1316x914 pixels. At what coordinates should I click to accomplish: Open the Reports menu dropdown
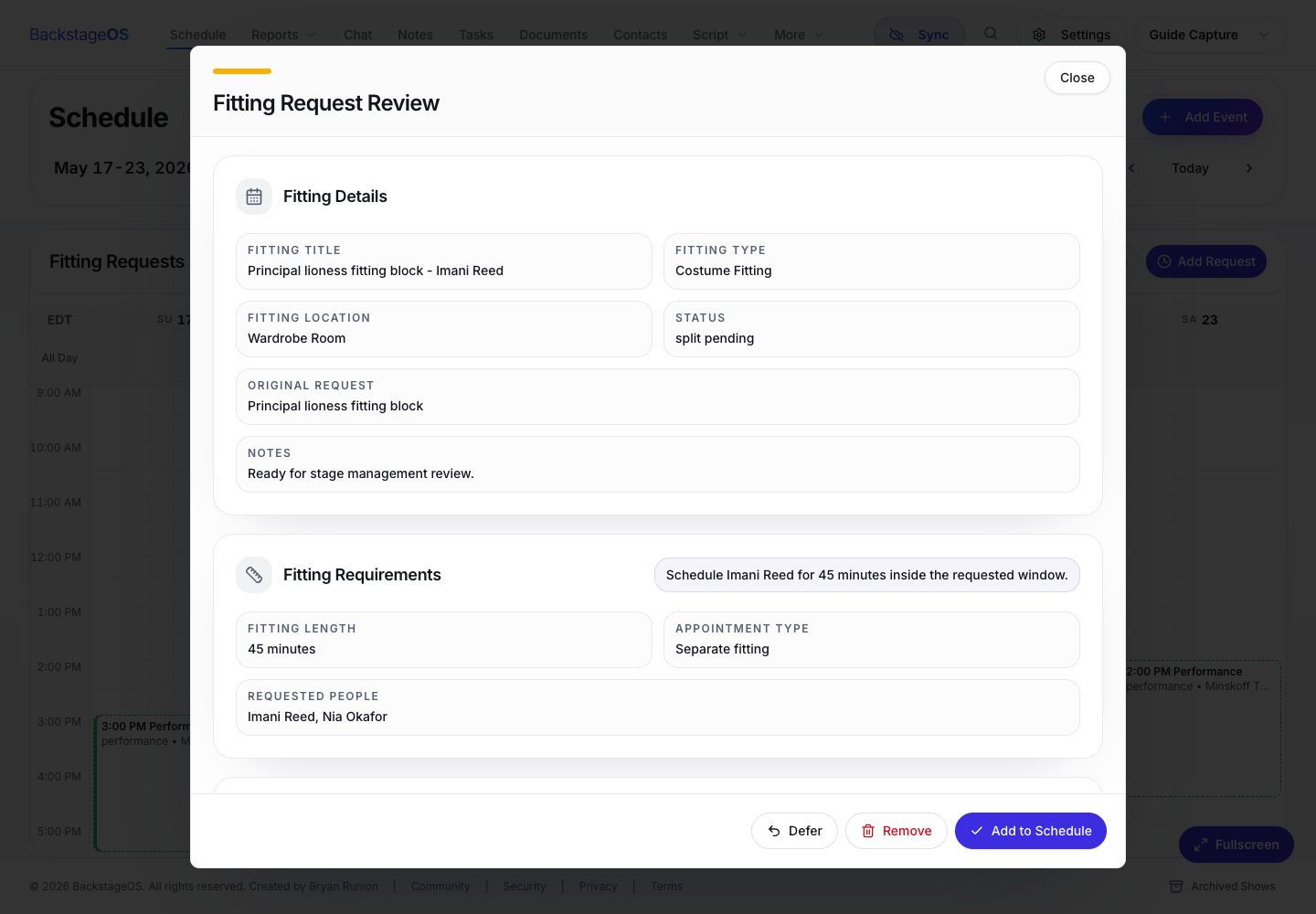tap(283, 35)
